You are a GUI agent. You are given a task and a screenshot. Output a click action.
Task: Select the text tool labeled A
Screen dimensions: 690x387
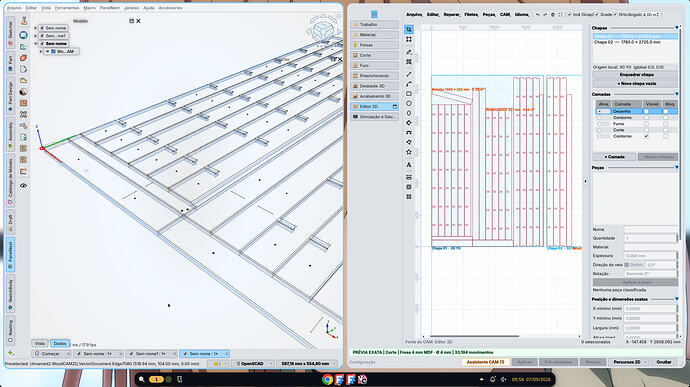(409, 165)
